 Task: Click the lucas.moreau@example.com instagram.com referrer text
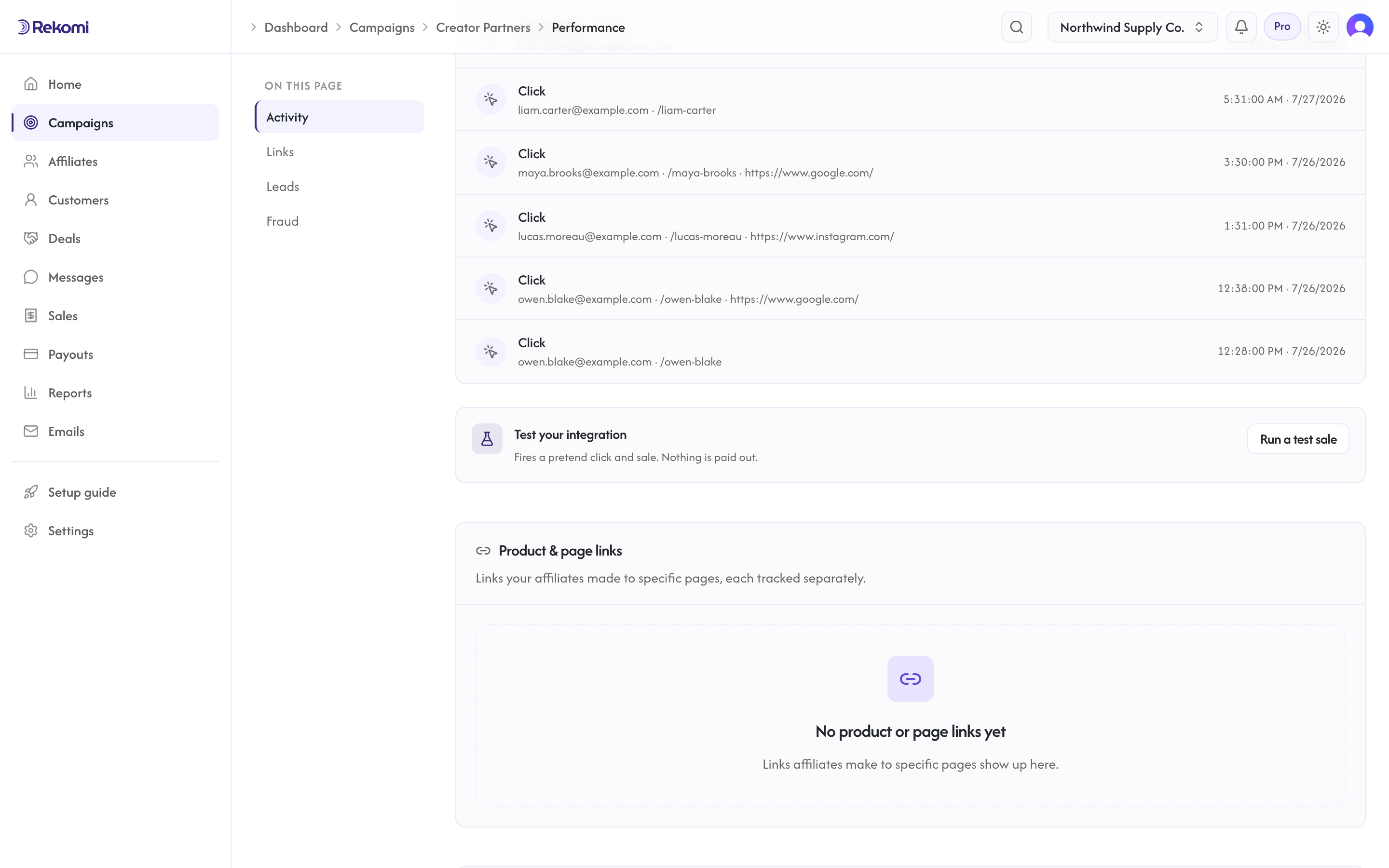(706, 236)
